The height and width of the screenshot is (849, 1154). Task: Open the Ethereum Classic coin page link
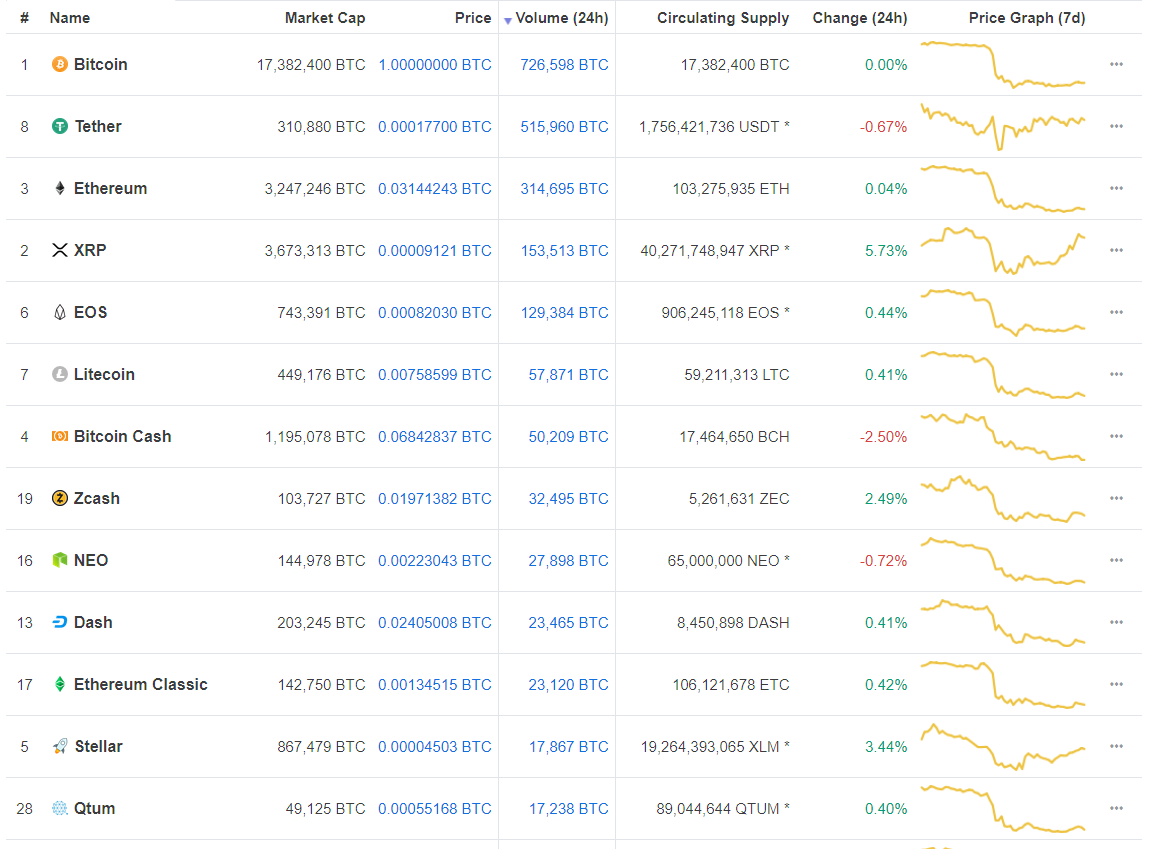pos(140,684)
